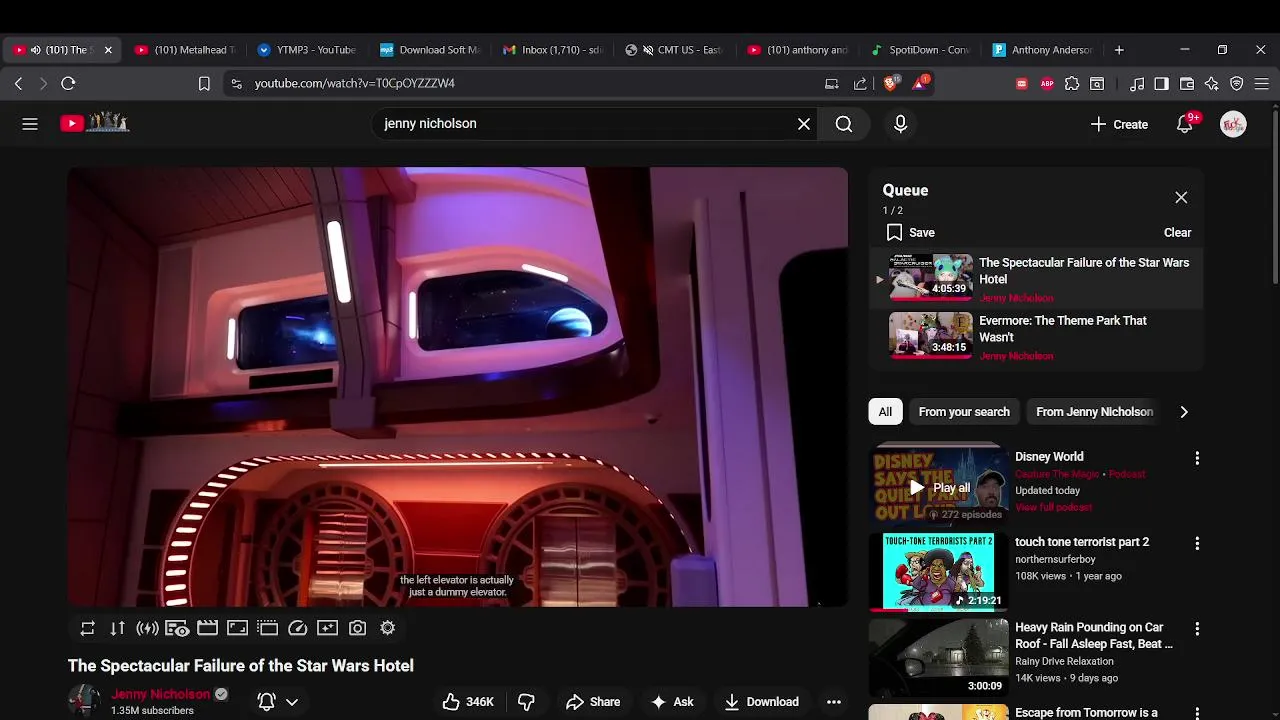Open the Brave wallet icon
The height and width of the screenshot is (720, 1280).
pos(1187,84)
